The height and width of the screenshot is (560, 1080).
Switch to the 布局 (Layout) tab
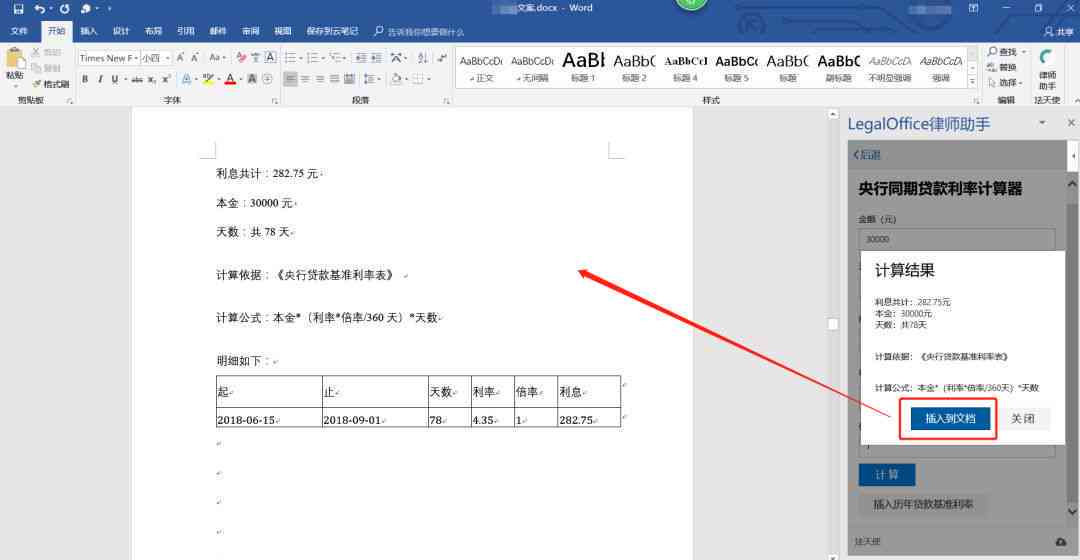click(153, 31)
